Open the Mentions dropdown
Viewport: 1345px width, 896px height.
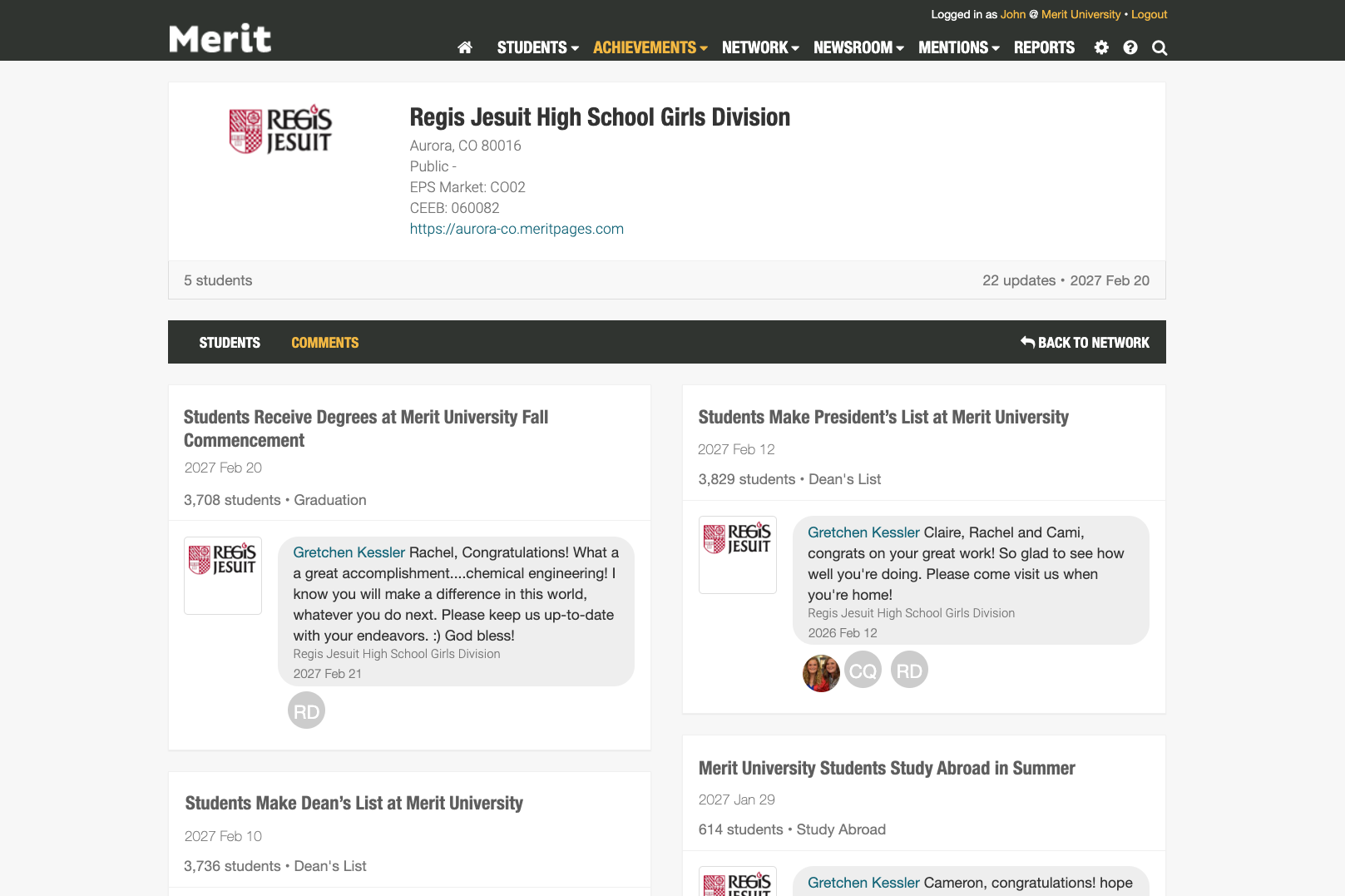point(958,47)
